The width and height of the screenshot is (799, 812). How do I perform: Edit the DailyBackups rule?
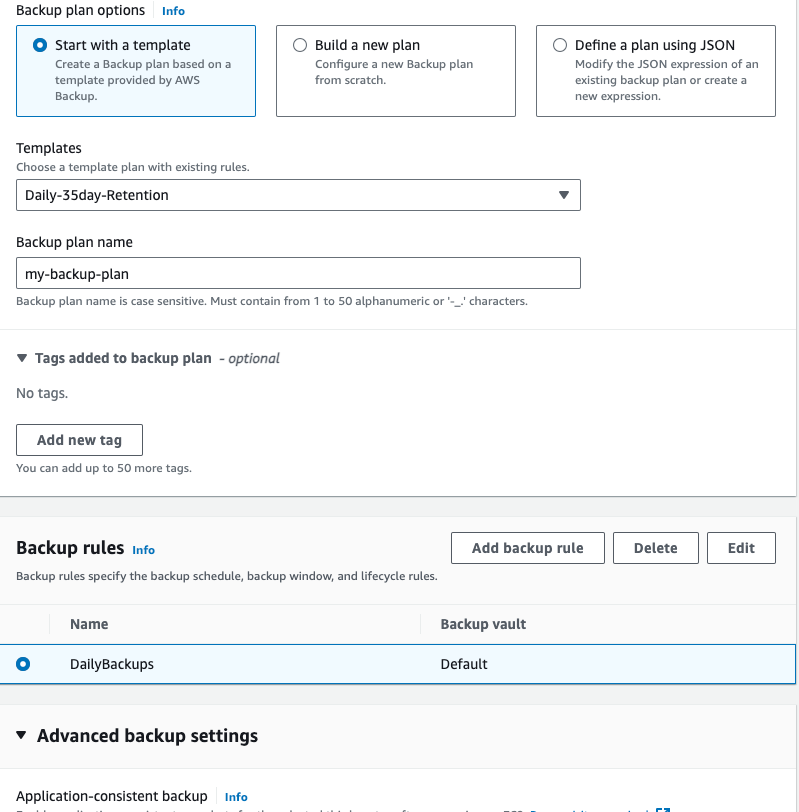pos(741,547)
